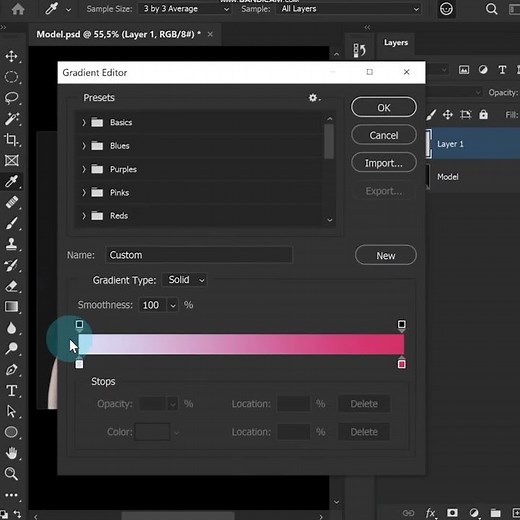Screen dimensions: 520x520
Task: Select Layer 1 in Layers panel
Action: click(x=473, y=144)
